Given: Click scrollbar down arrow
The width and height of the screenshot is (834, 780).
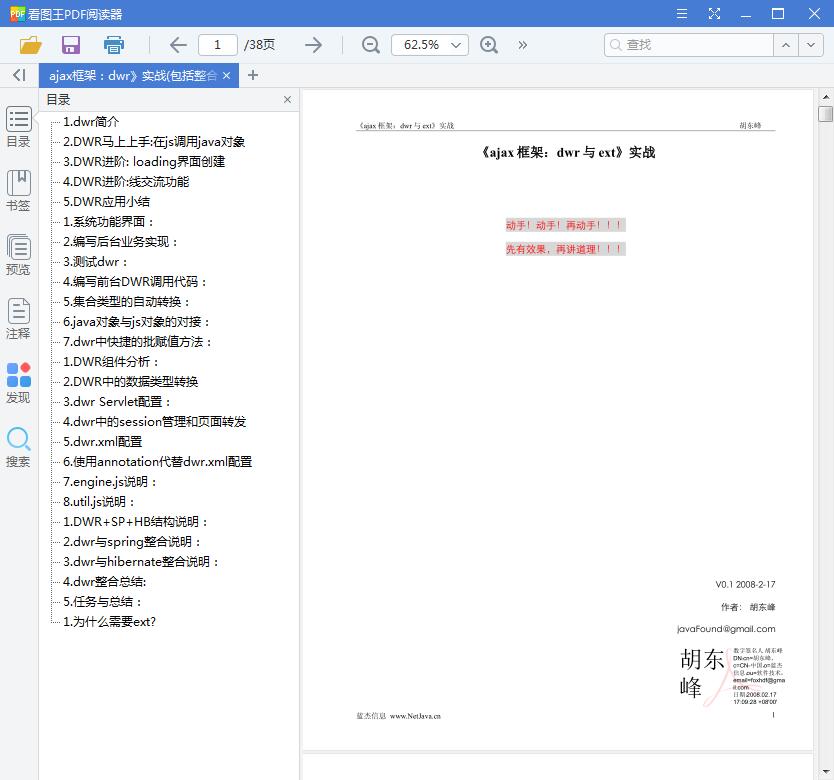Looking at the screenshot, I should click(x=825, y=771).
